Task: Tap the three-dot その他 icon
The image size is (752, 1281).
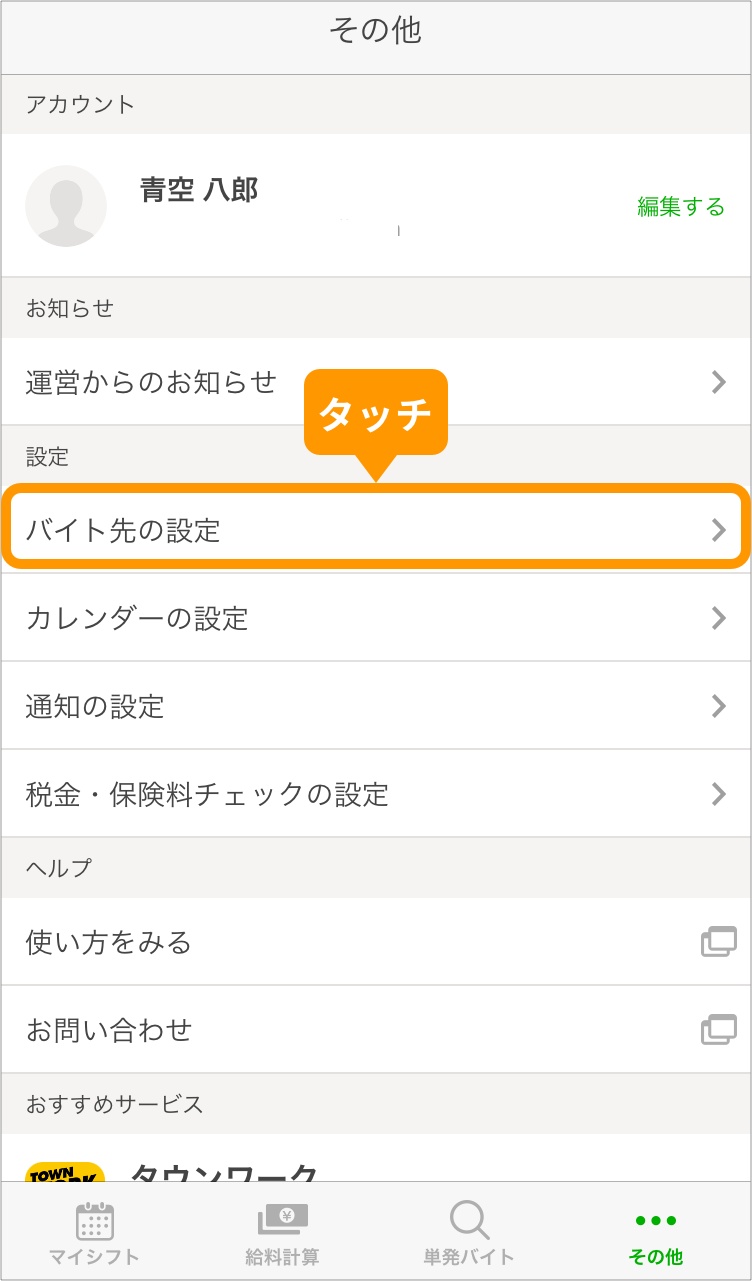Action: 656,1220
